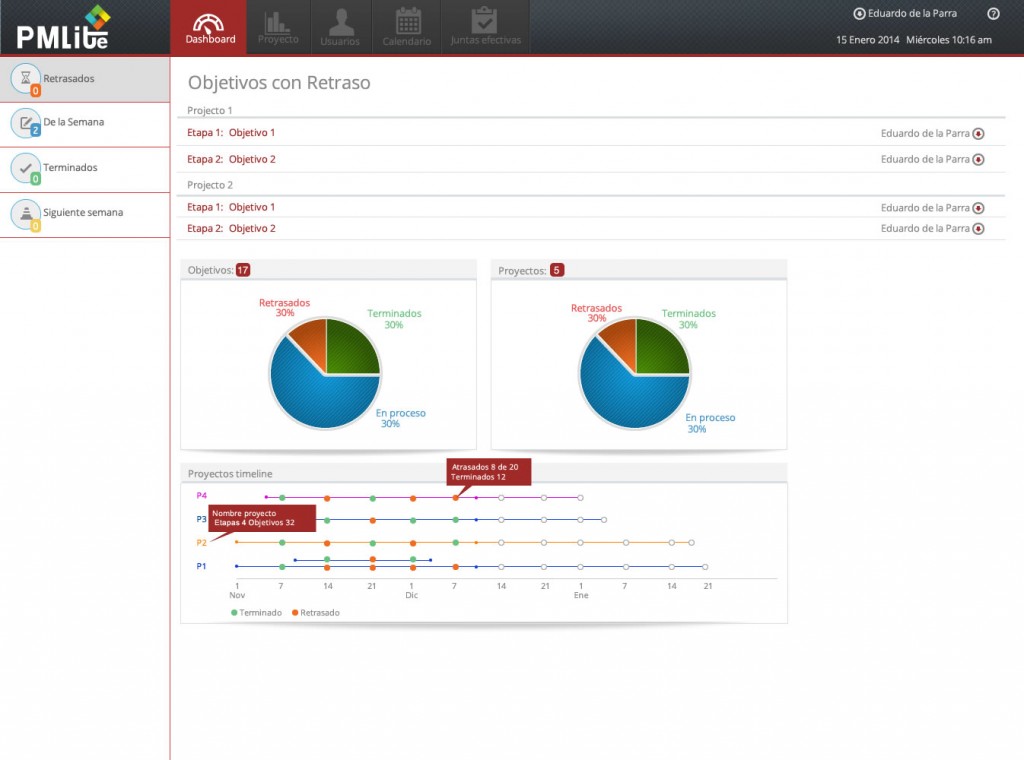
Task: Open Projecto 2 Etapa 1: Objetivo 1
Action: 231,207
